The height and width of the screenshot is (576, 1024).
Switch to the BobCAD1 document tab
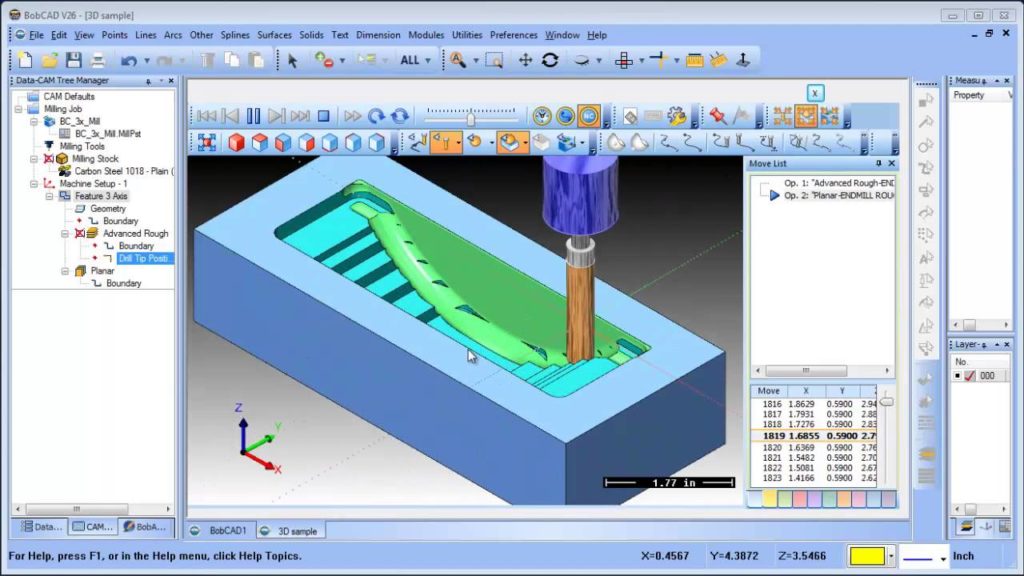tap(221, 531)
